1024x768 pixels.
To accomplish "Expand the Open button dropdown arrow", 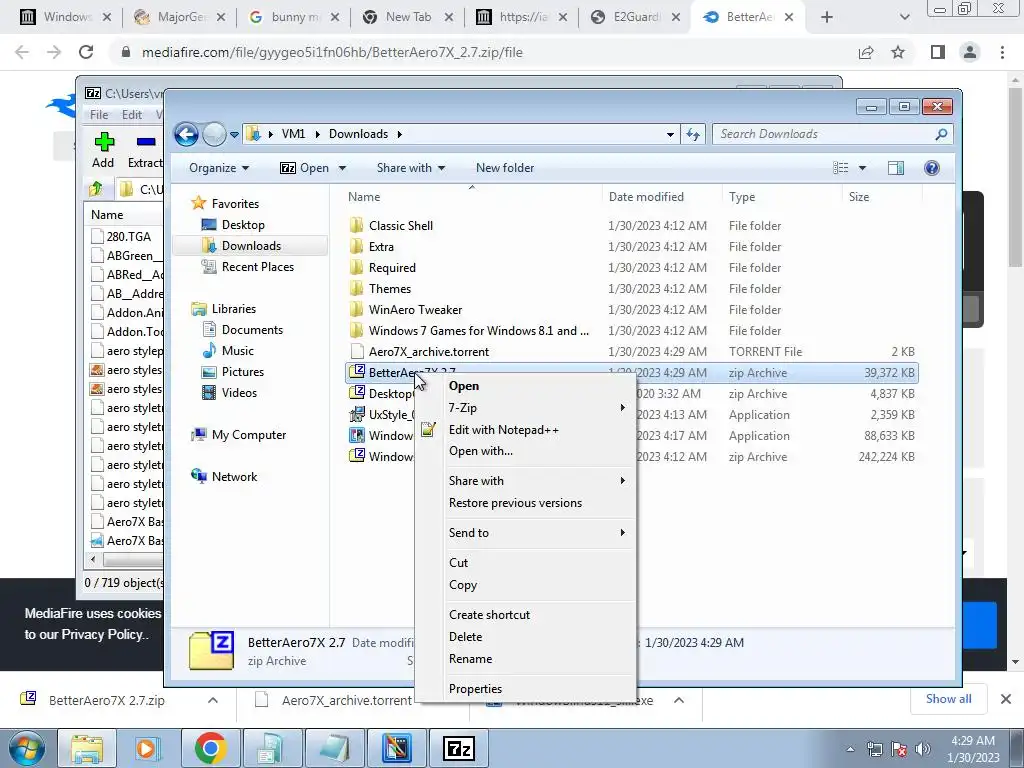I will [x=342, y=168].
